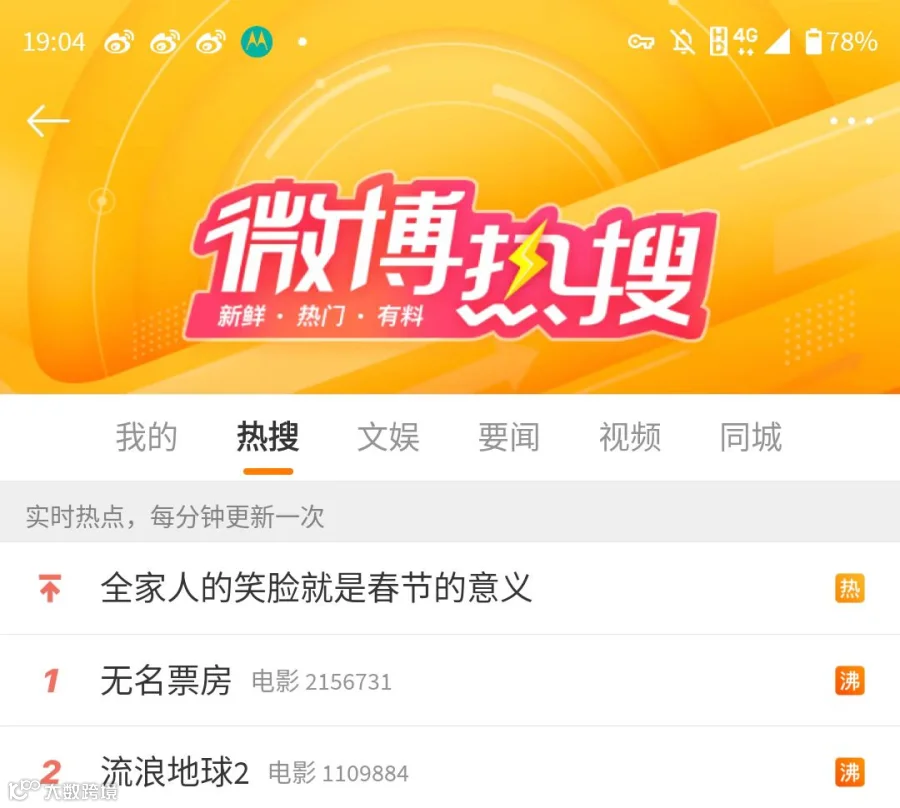The image size is (900, 808).
Task: Tap the green Motorola icon in status bar
Action: [257, 42]
